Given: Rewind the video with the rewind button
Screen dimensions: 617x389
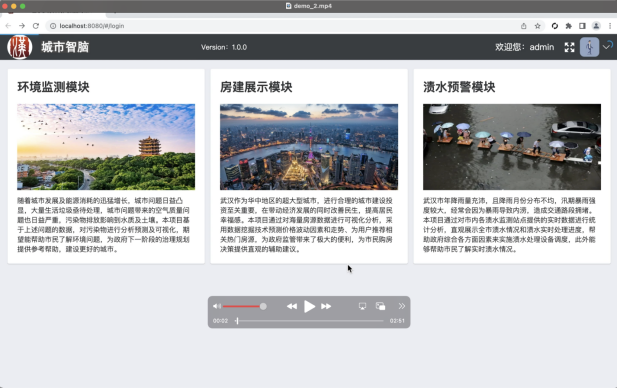Looking at the screenshot, I should (292, 306).
